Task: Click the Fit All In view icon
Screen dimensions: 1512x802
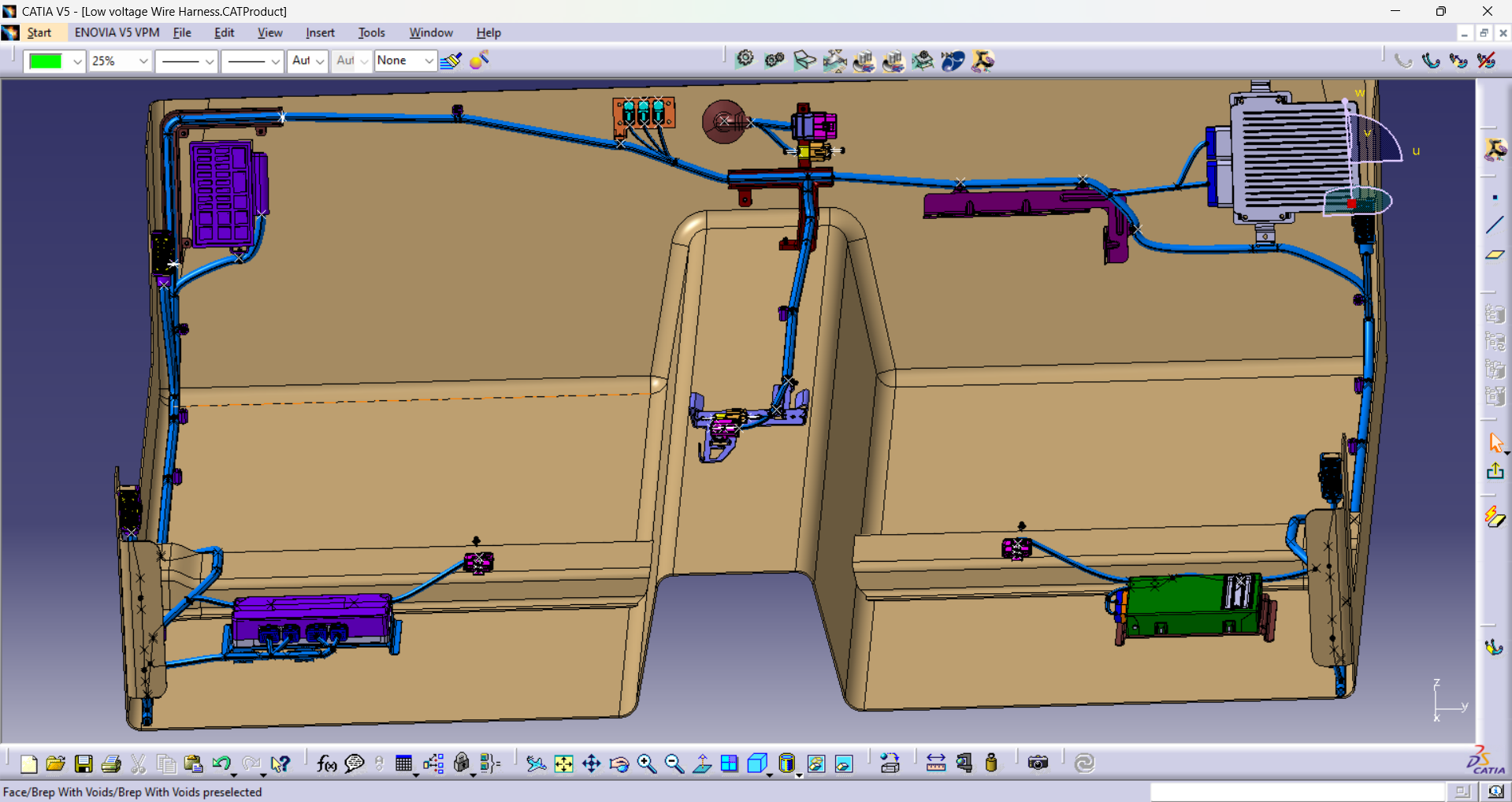Action: point(563,763)
